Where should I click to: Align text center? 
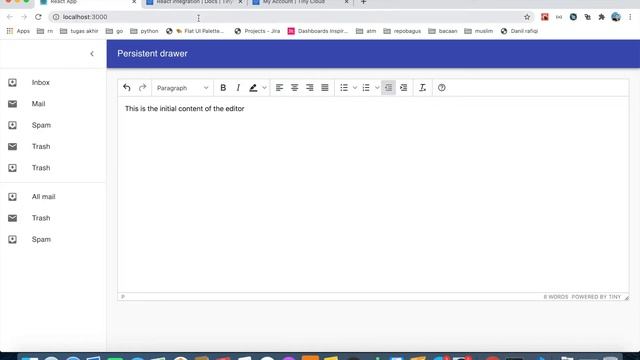tap(294, 88)
